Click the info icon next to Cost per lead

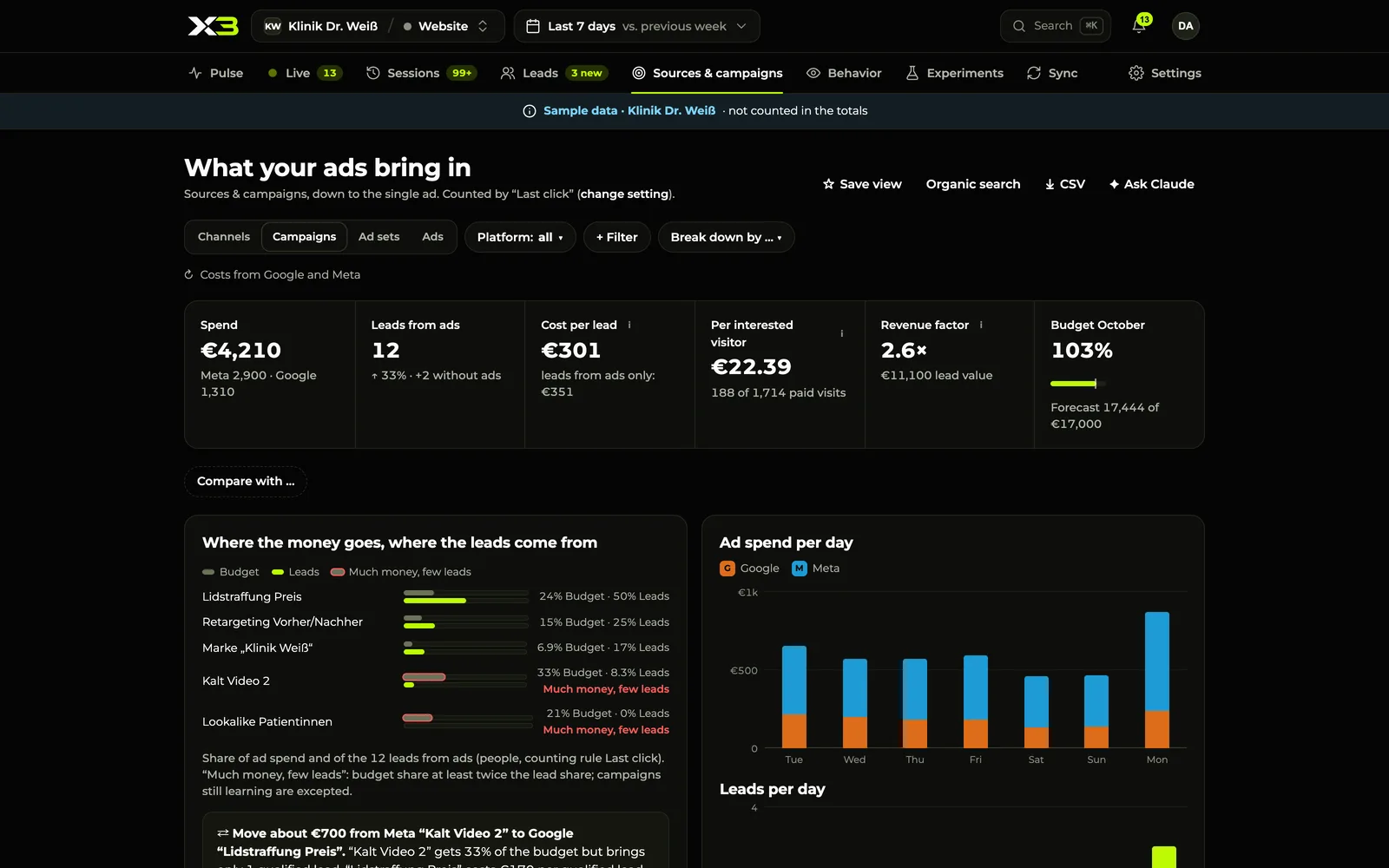click(629, 325)
